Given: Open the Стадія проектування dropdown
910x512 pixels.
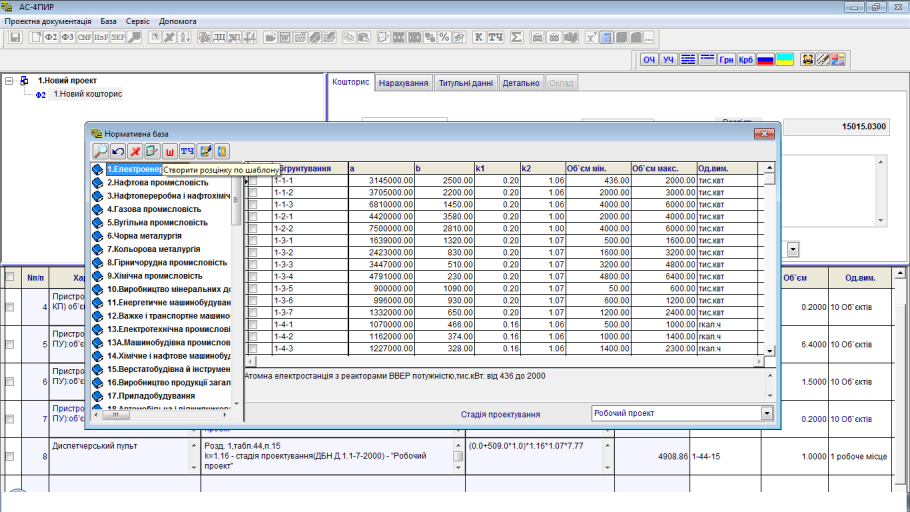Looking at the screenshot, I should pos(767,413).
